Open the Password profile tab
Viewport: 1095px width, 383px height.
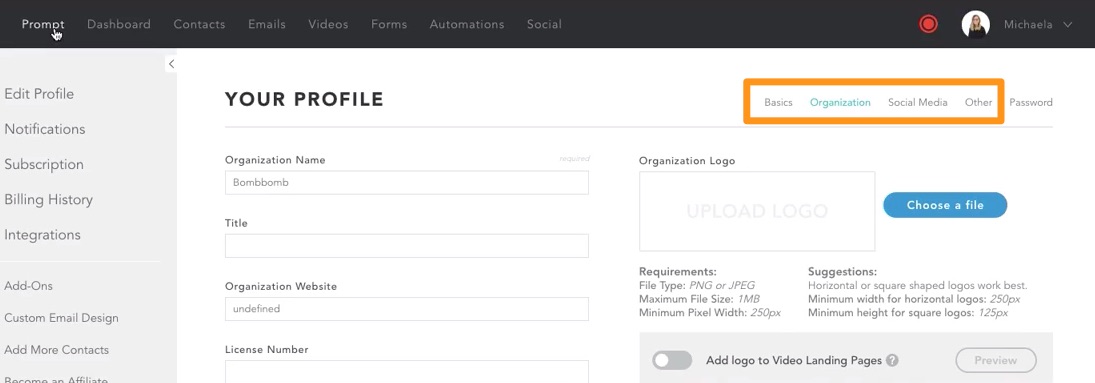[x=1031, y=102]
